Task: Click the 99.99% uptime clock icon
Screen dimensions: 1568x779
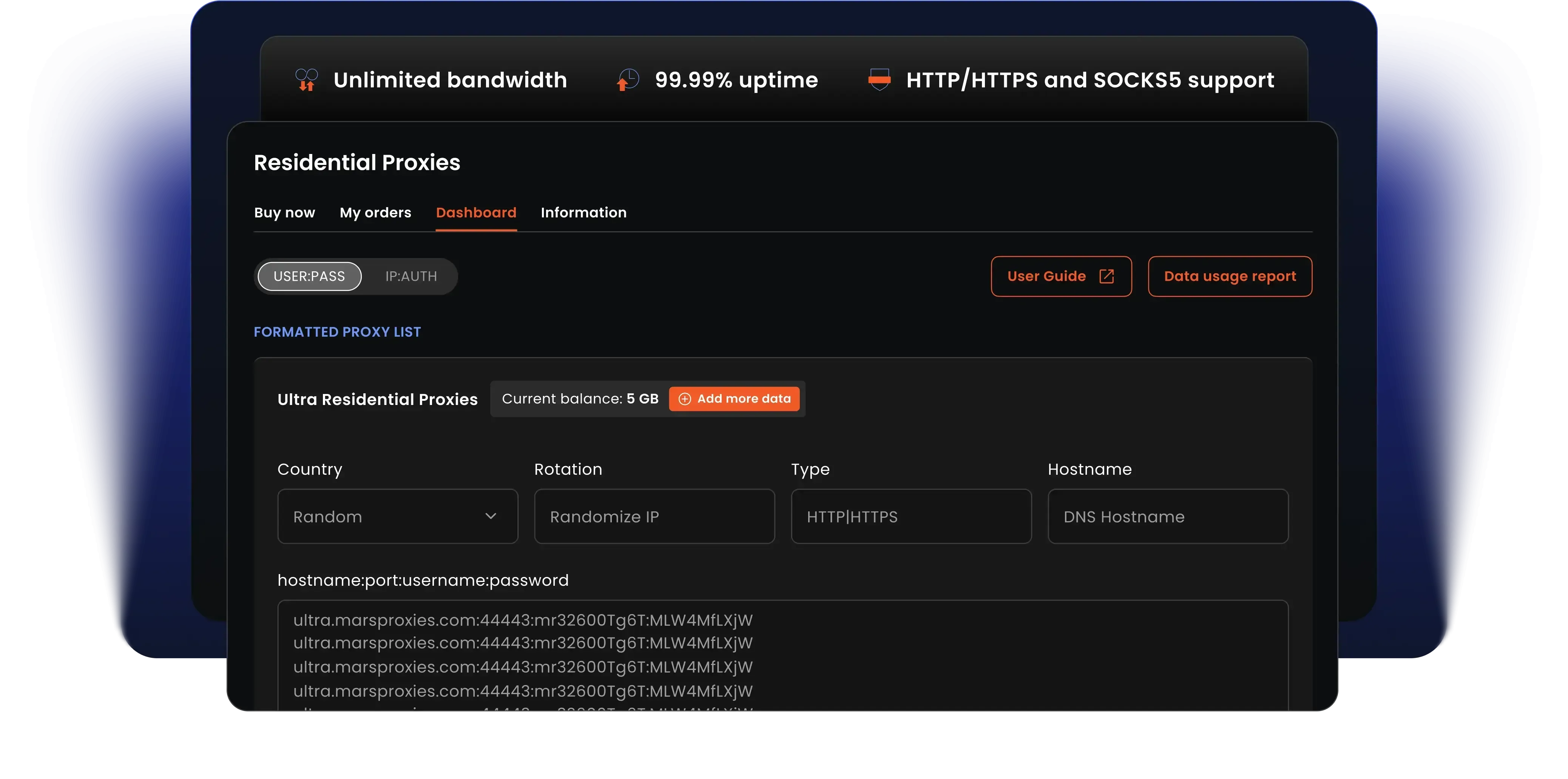Action: [628, 80]
